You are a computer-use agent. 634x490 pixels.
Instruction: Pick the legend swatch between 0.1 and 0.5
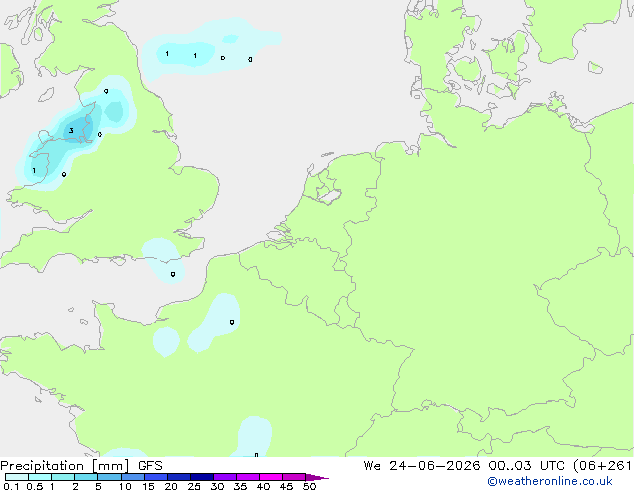point(17,477)
